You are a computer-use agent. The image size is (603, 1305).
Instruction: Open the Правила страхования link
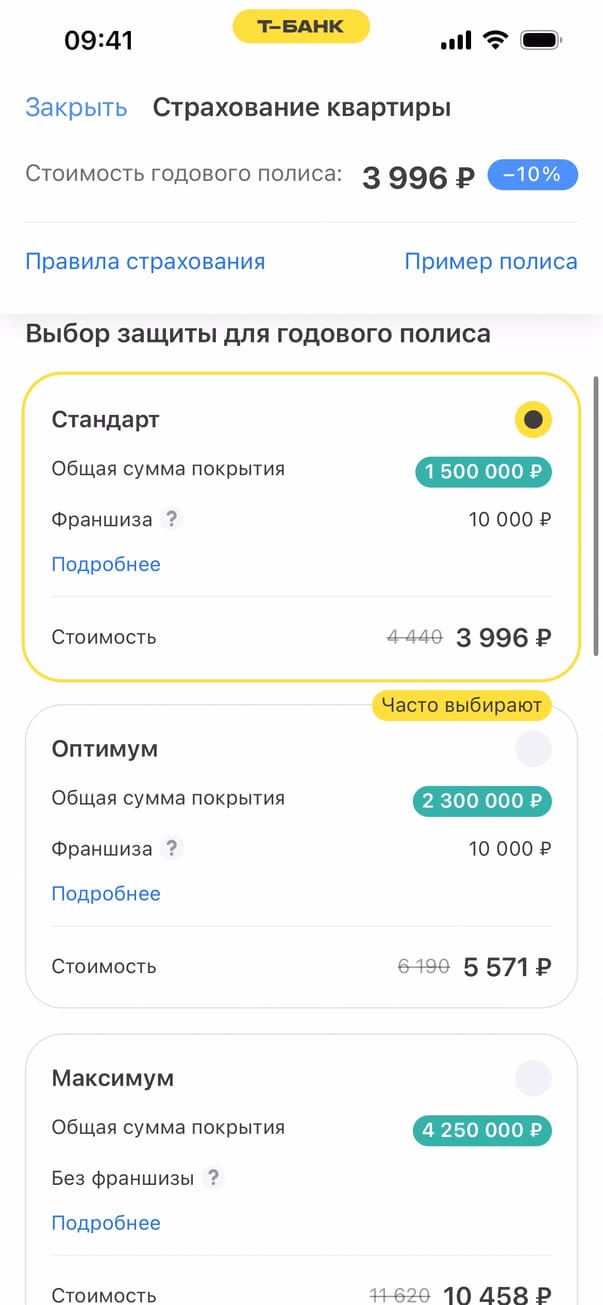point(145,262)
